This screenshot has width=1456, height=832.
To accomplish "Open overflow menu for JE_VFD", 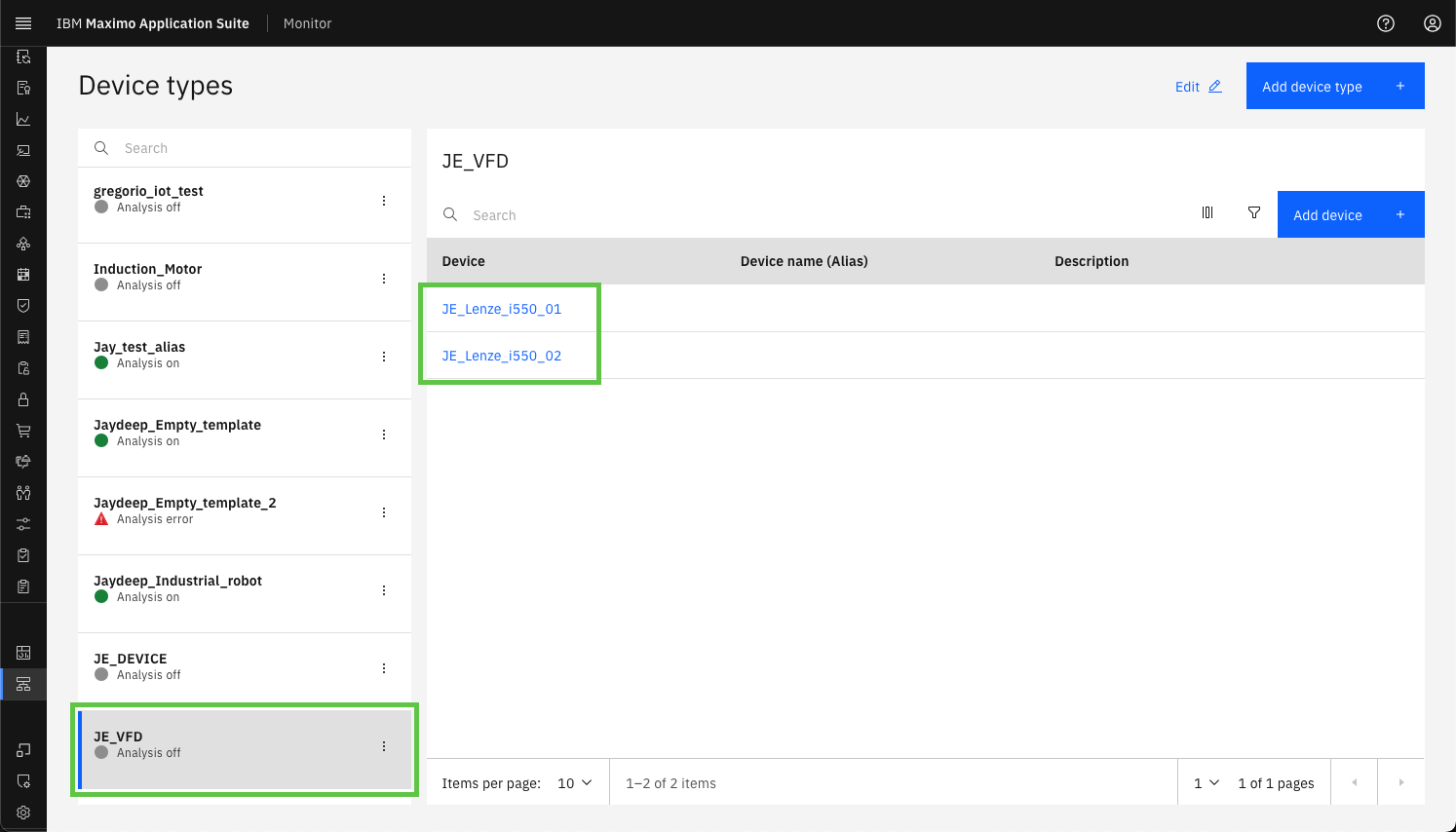I will 384,746.
